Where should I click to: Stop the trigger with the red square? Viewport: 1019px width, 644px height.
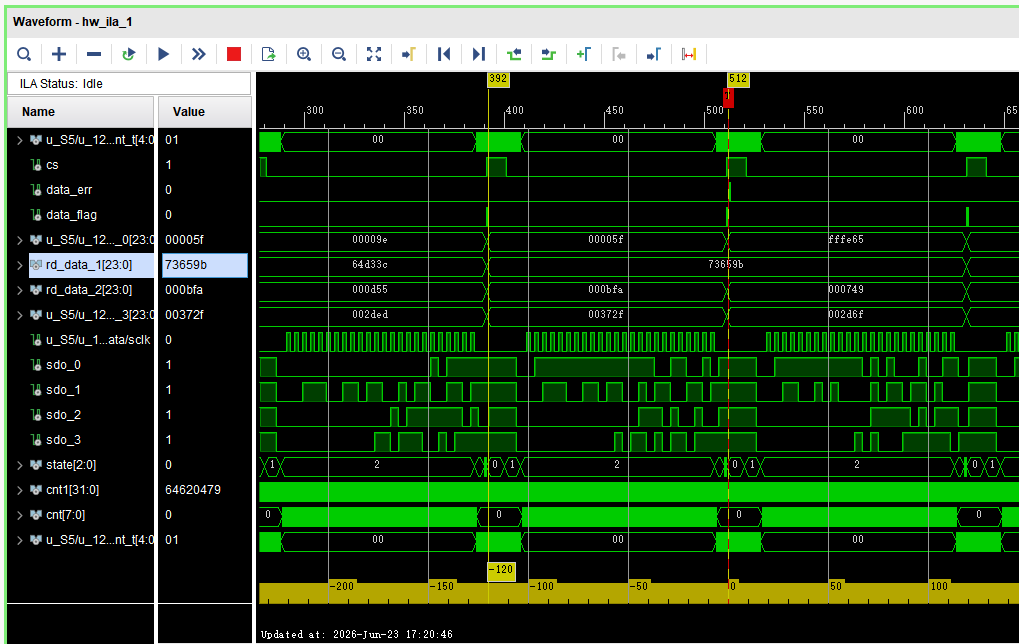[x=234, y=54]
